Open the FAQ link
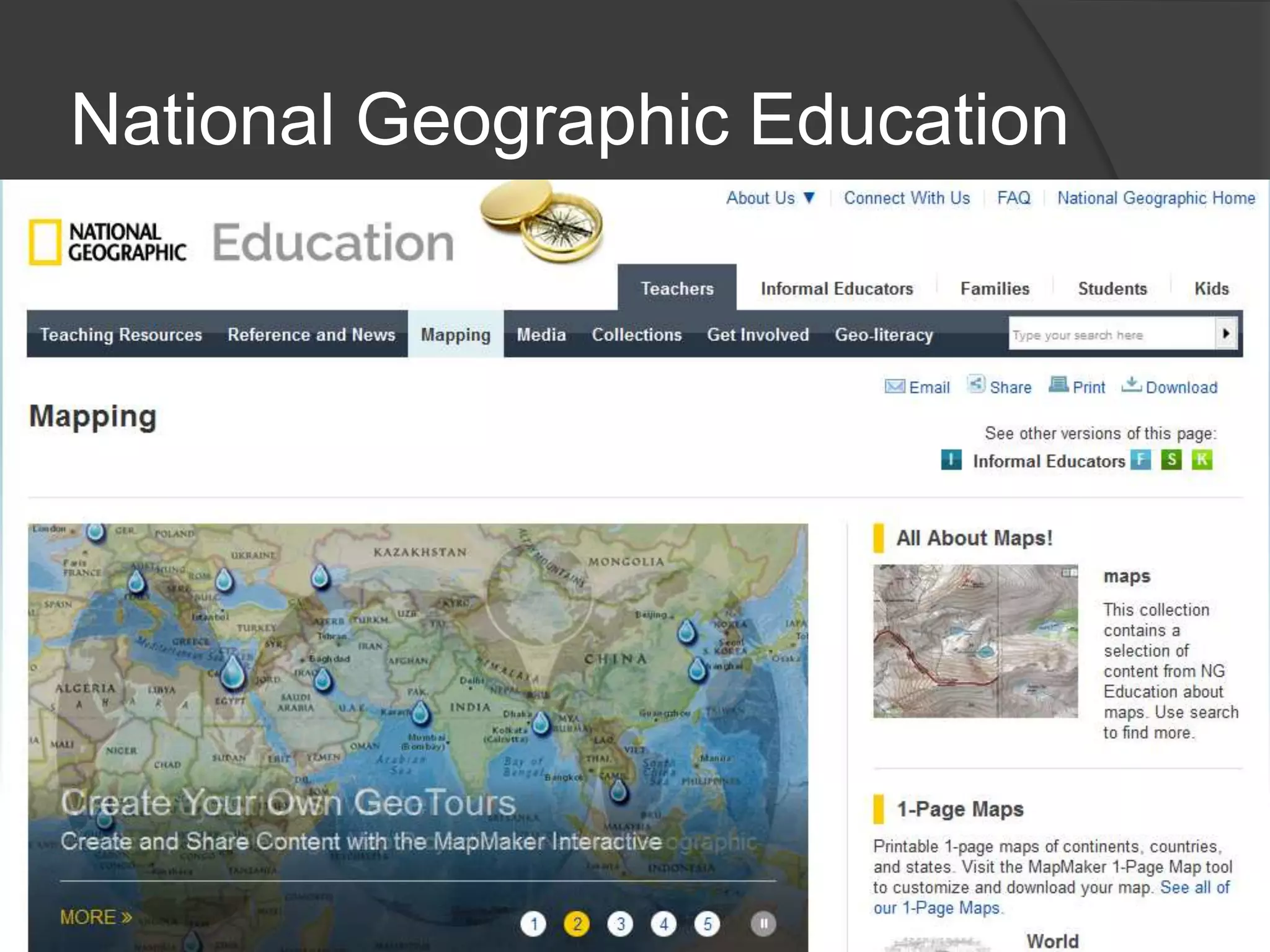Image resolution: width=1270 pixels, height=952 pixels. coord(1013,198)
